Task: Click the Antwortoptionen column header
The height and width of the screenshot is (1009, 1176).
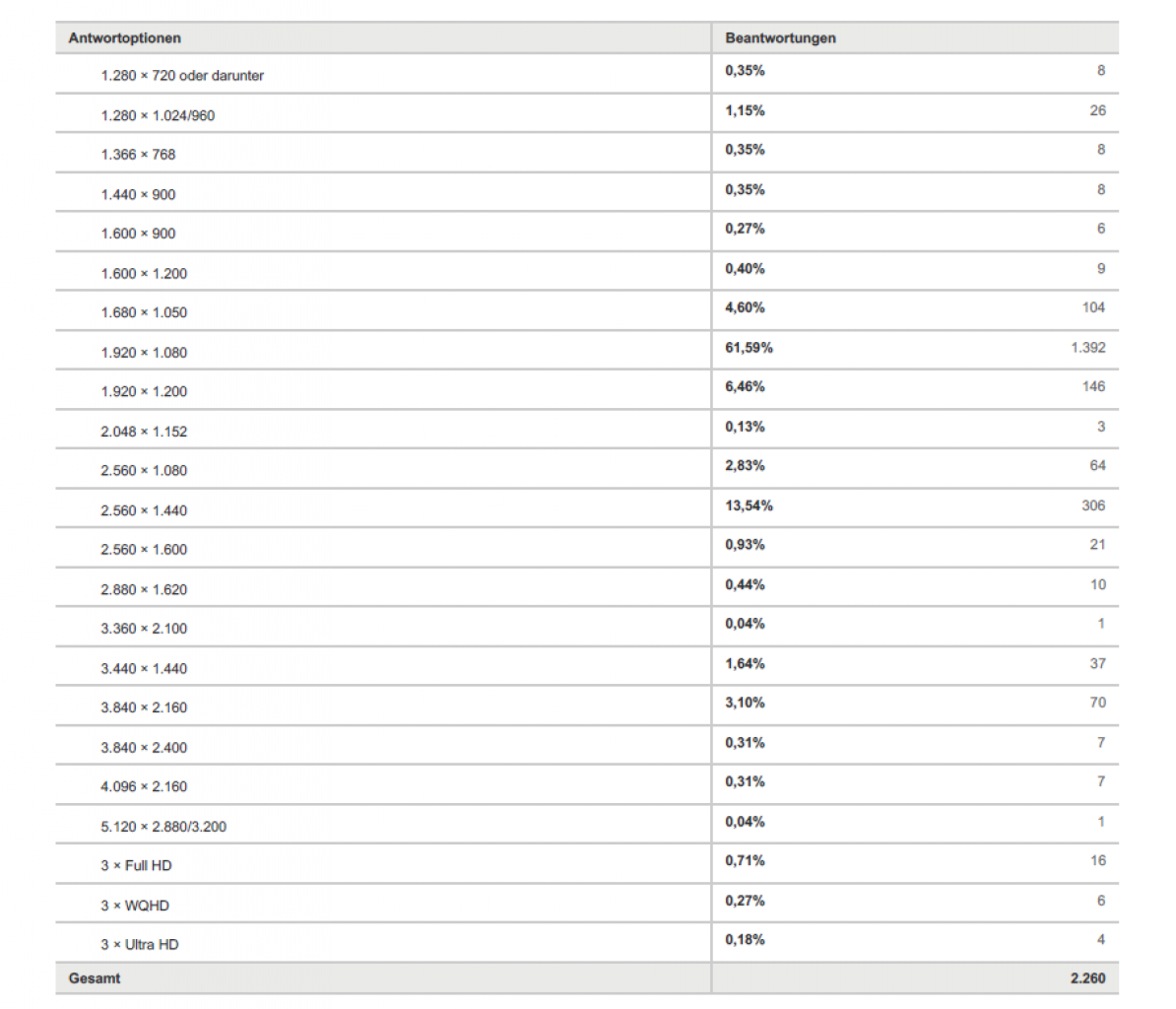Action: coord(124,38)
